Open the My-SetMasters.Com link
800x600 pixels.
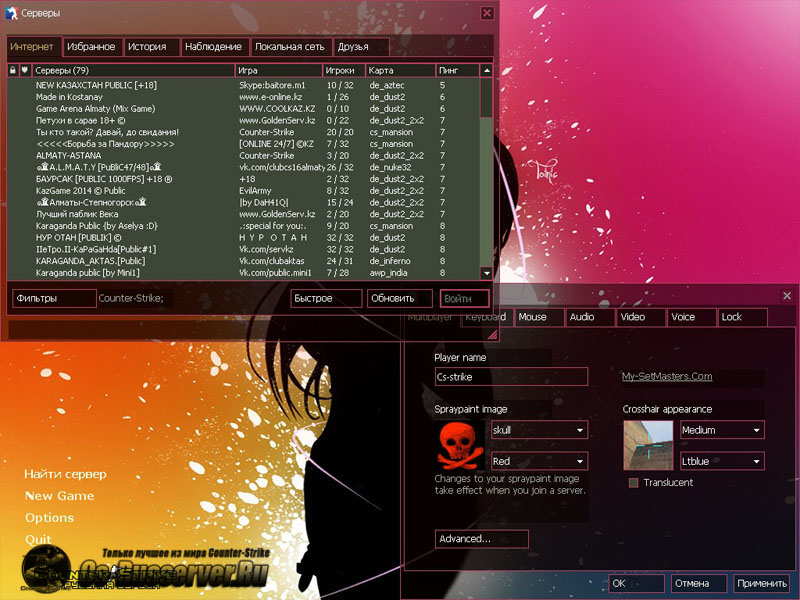coord(667,377)
